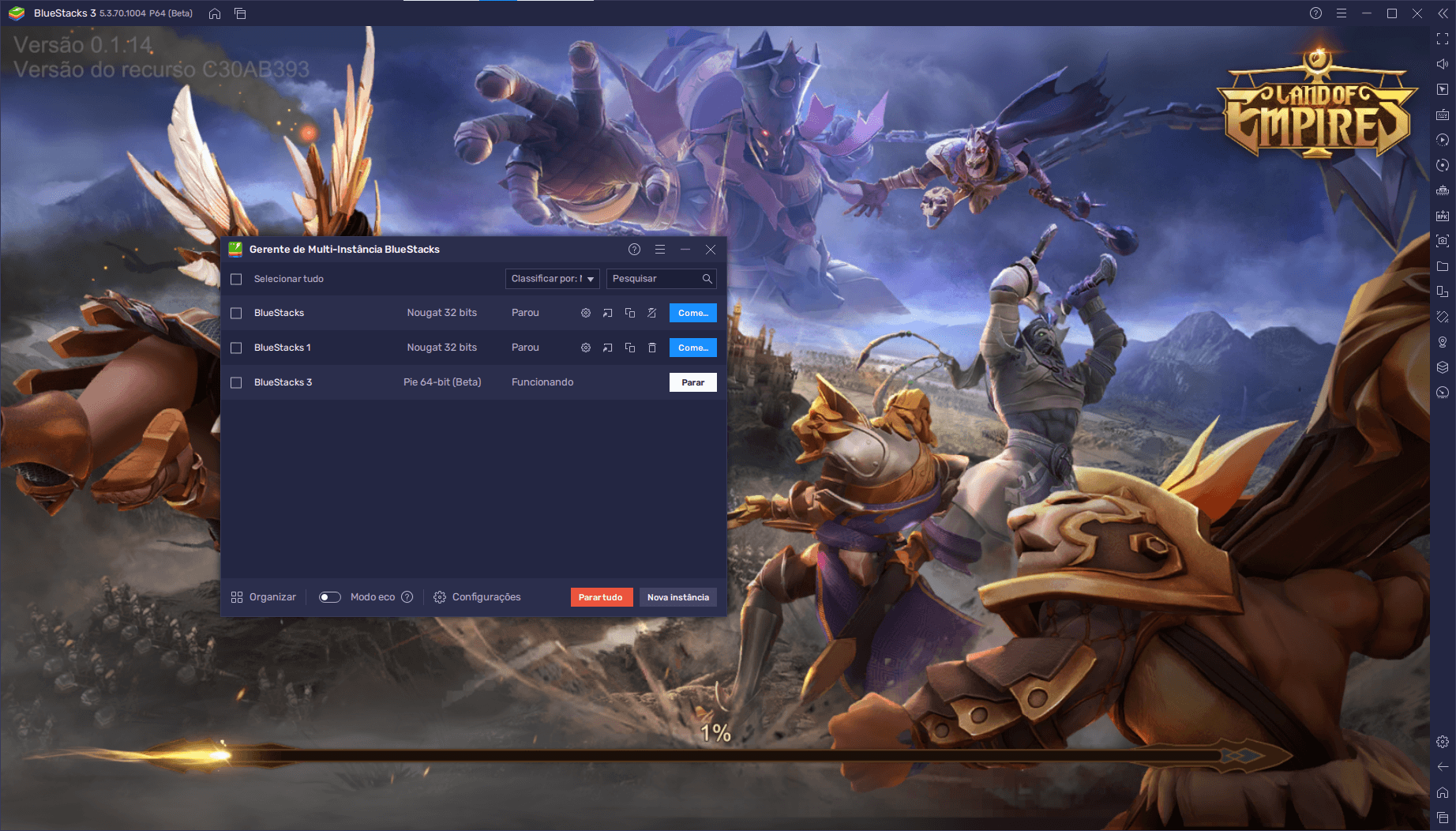Stop BlueStacks 3 with the Parar button
1456x831 pixels.
point(693,382)
